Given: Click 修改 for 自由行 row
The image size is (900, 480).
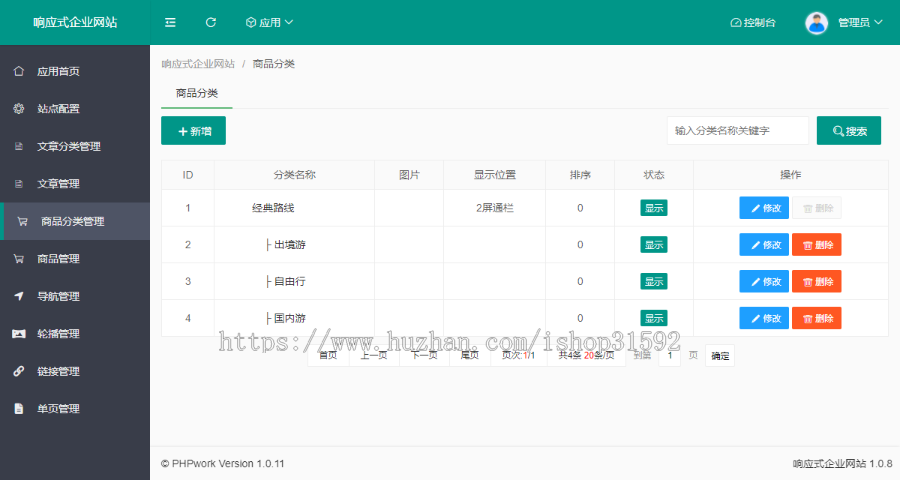Looking at the screenshot, I should click(764, 281).
